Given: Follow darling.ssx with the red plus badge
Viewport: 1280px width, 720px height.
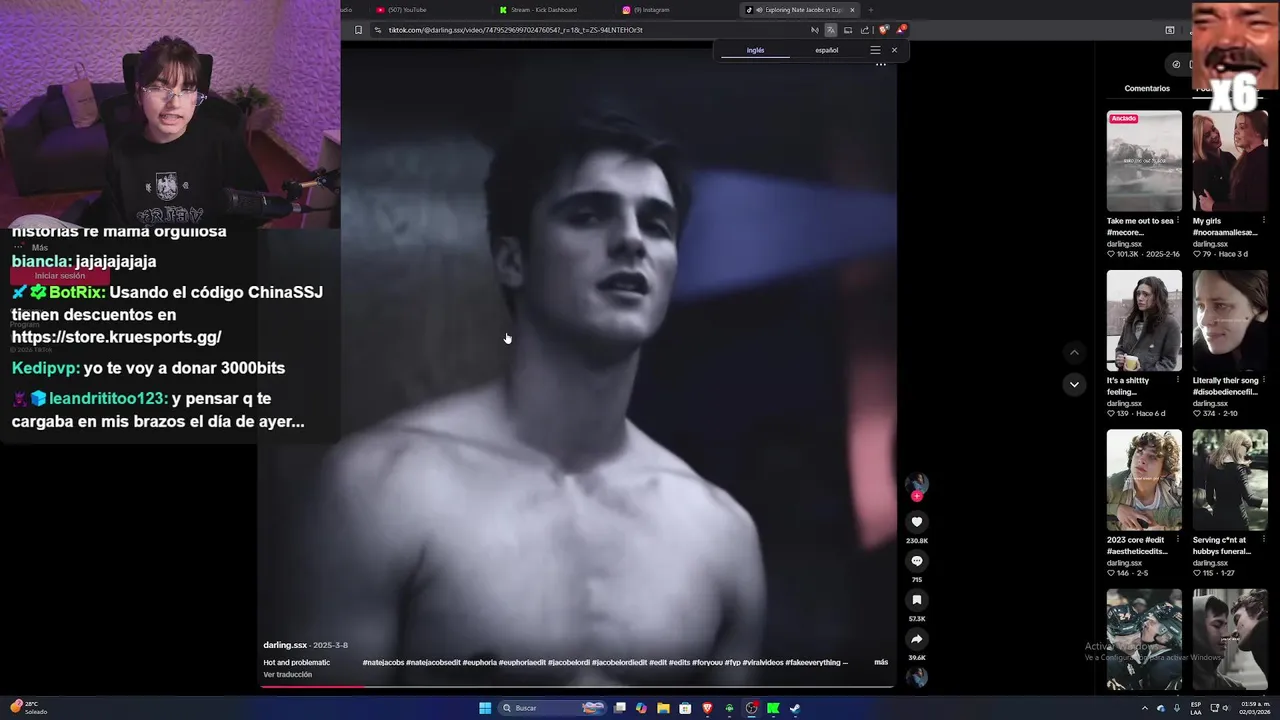Looking at the screenshot, I should point(916,496).
